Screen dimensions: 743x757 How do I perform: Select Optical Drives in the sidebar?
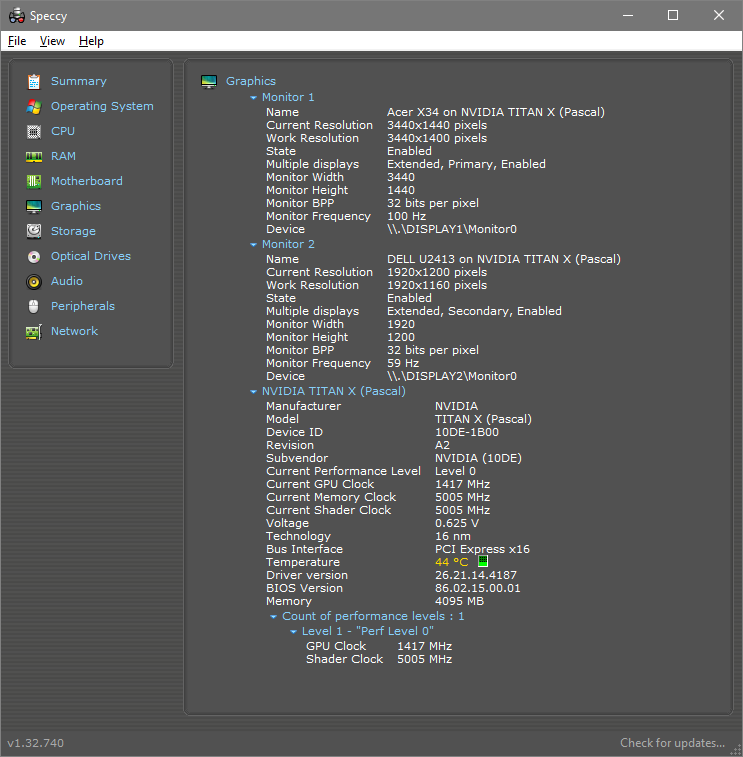(x=91, y=256)
